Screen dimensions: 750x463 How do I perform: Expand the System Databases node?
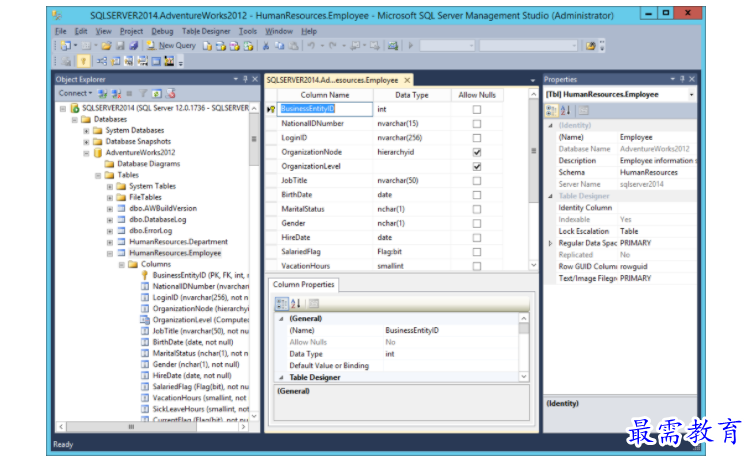[x=86, y=131]
